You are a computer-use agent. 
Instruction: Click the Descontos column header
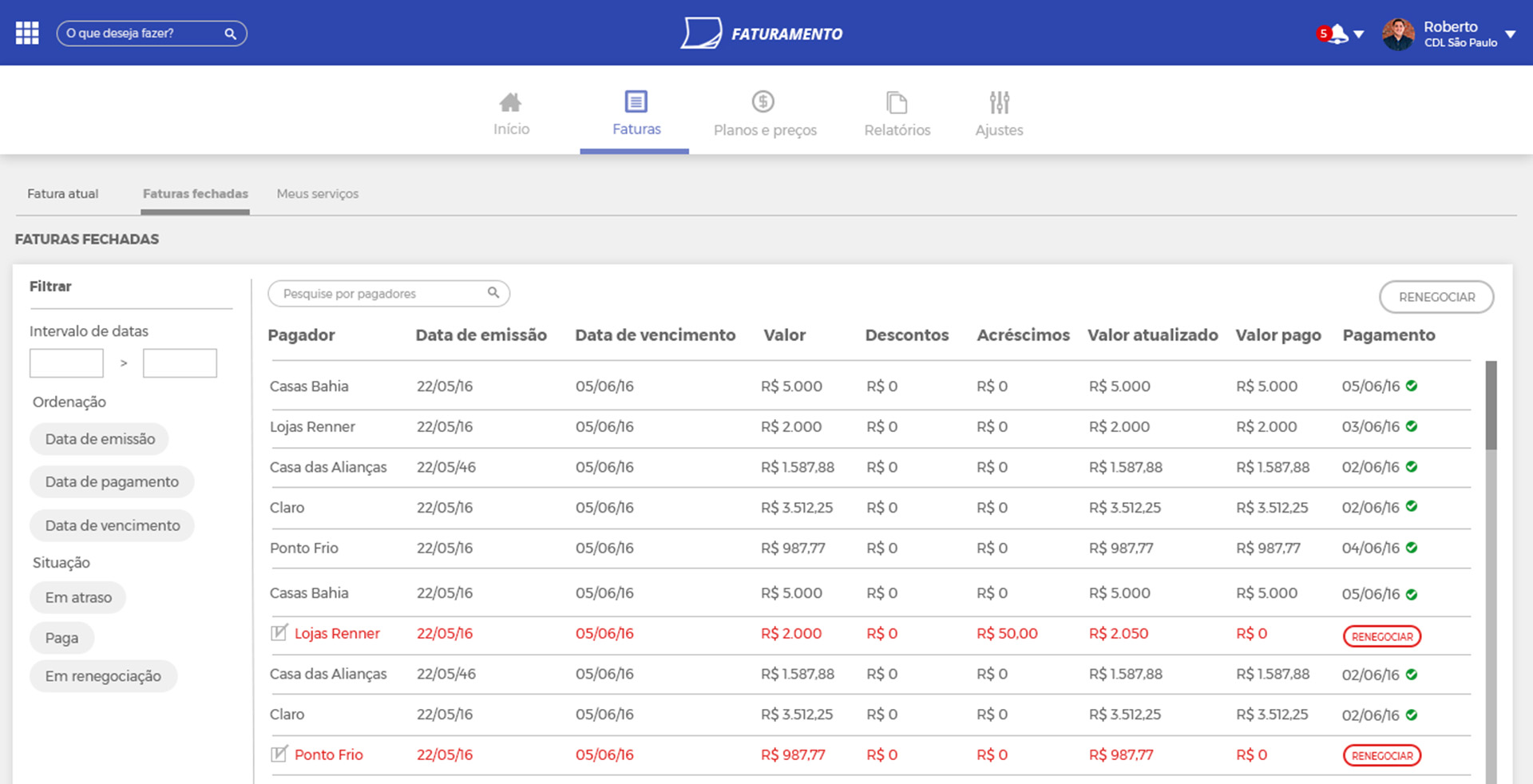click(907, 335)
